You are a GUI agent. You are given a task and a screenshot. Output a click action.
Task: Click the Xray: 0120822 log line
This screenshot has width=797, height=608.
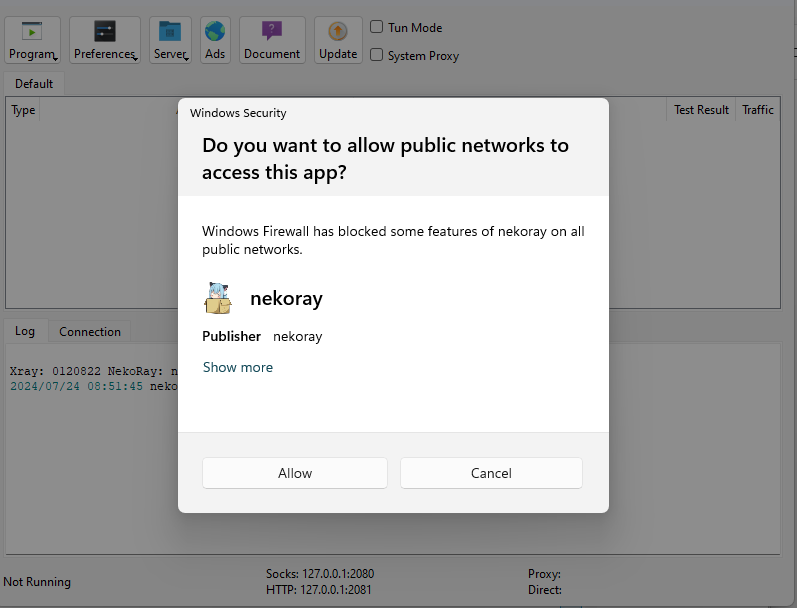tap(94, 371)
